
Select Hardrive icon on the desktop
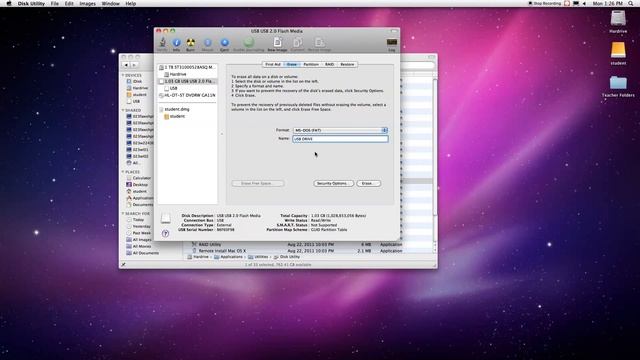pyautogui.click(x=618, y=21)
